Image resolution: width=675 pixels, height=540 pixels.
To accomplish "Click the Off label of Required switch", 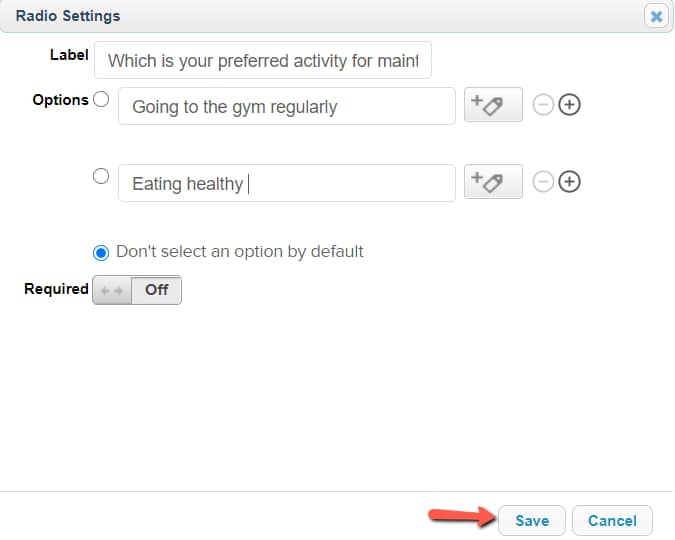I will (157, 290).
